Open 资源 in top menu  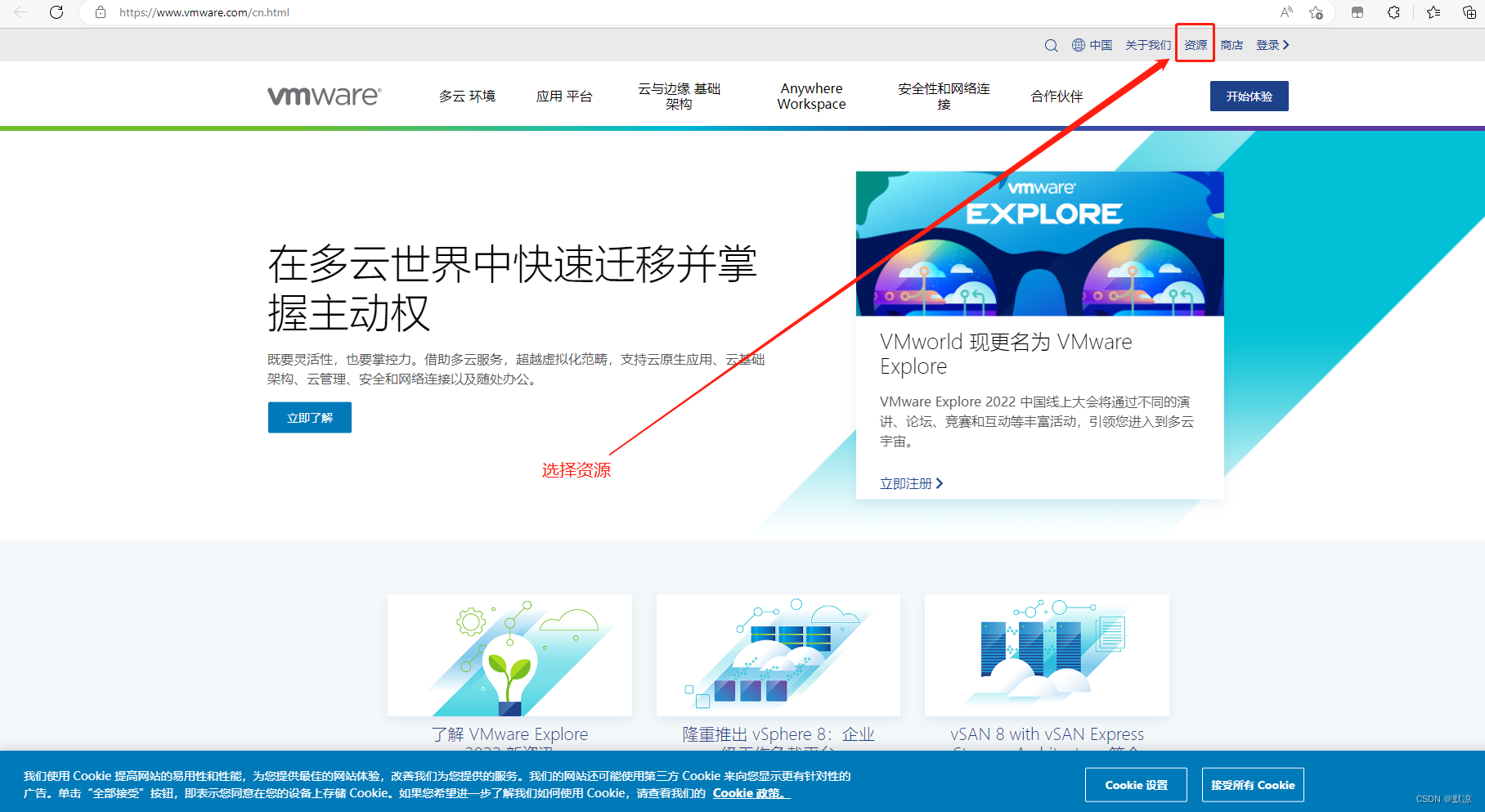tap(1196, 45)
